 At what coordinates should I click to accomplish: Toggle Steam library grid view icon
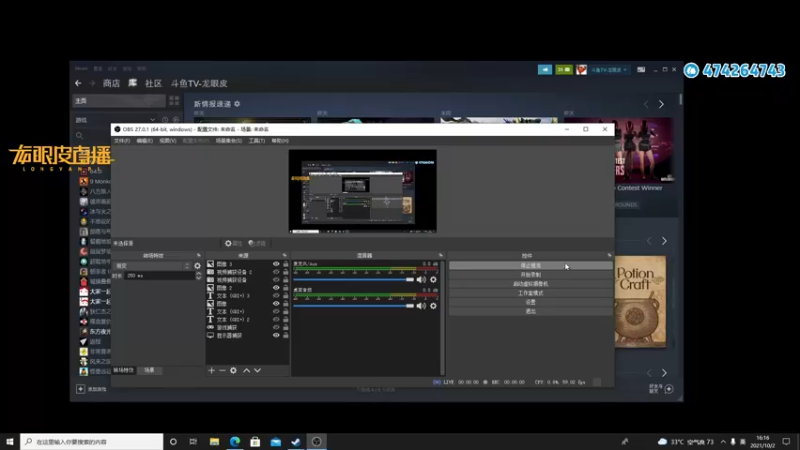pos(174,101)
